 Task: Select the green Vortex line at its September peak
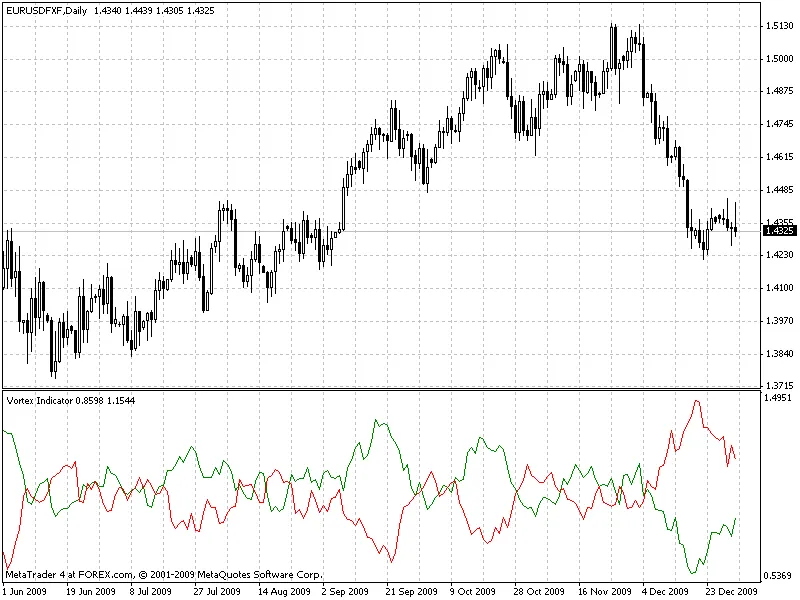pyautogui.click(x=377, y=421)
